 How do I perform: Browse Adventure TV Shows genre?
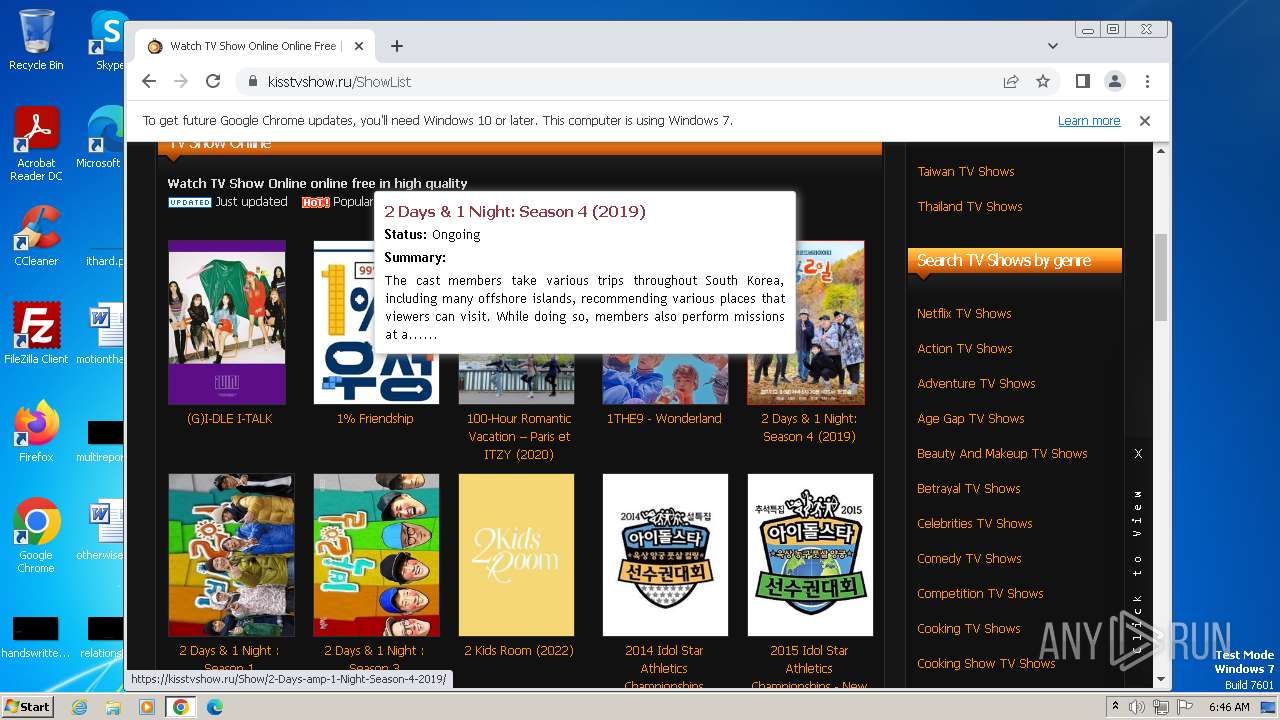click(x=976, y=384)
